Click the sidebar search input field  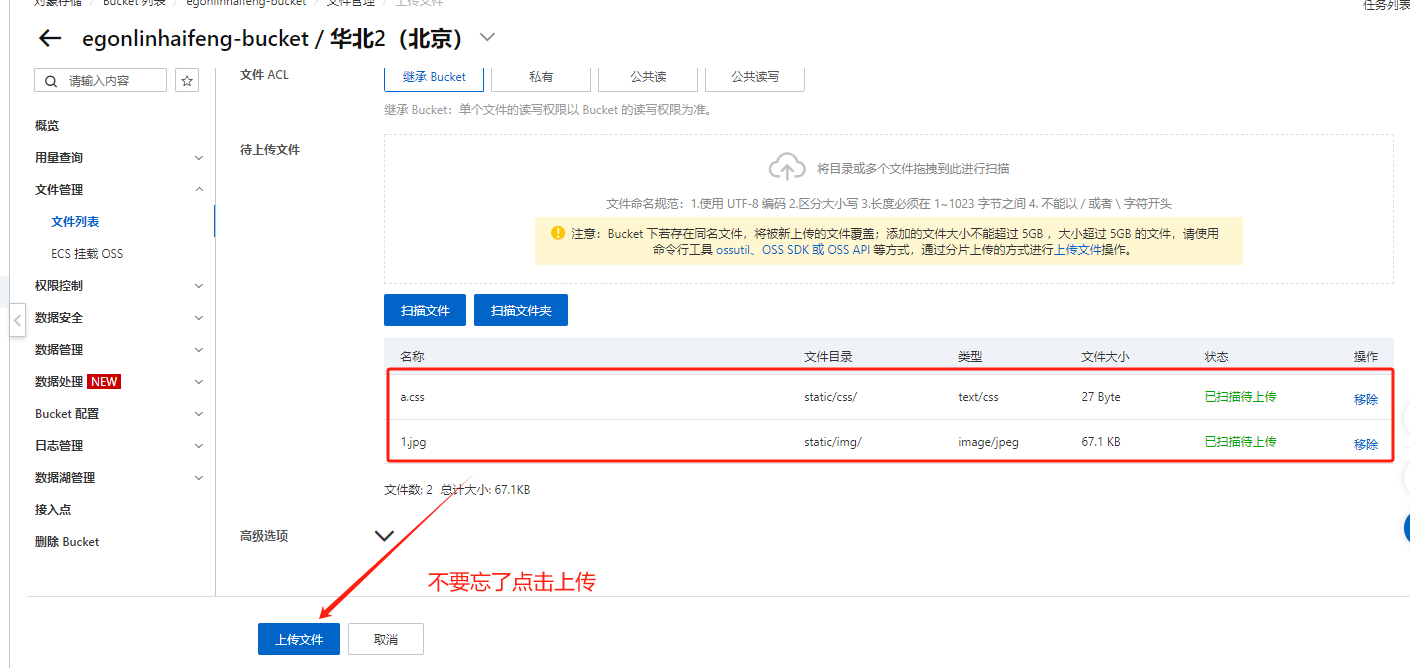112,81
